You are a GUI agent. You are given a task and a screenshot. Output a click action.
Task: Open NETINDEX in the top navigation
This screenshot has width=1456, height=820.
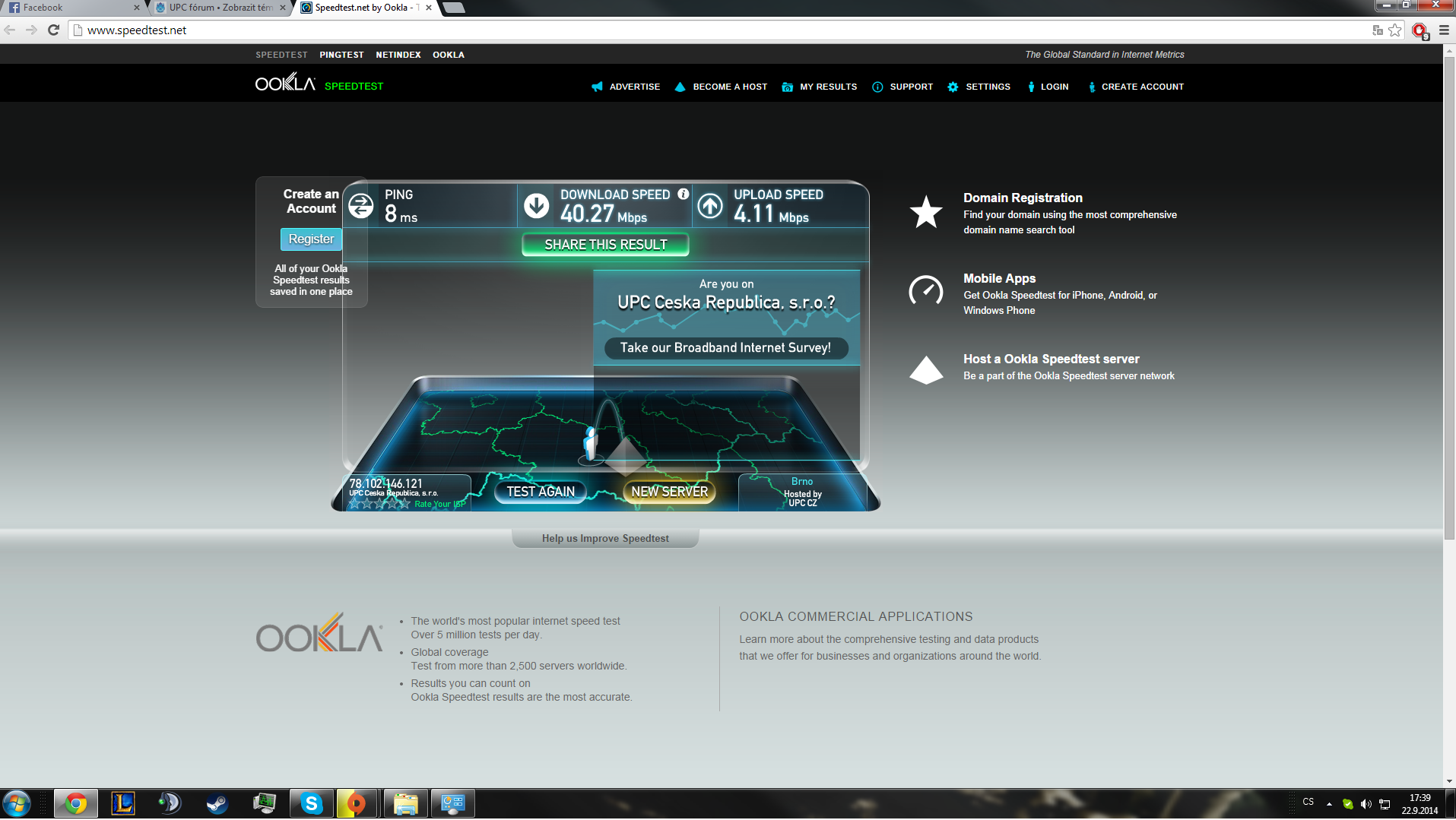coord(398,55)
